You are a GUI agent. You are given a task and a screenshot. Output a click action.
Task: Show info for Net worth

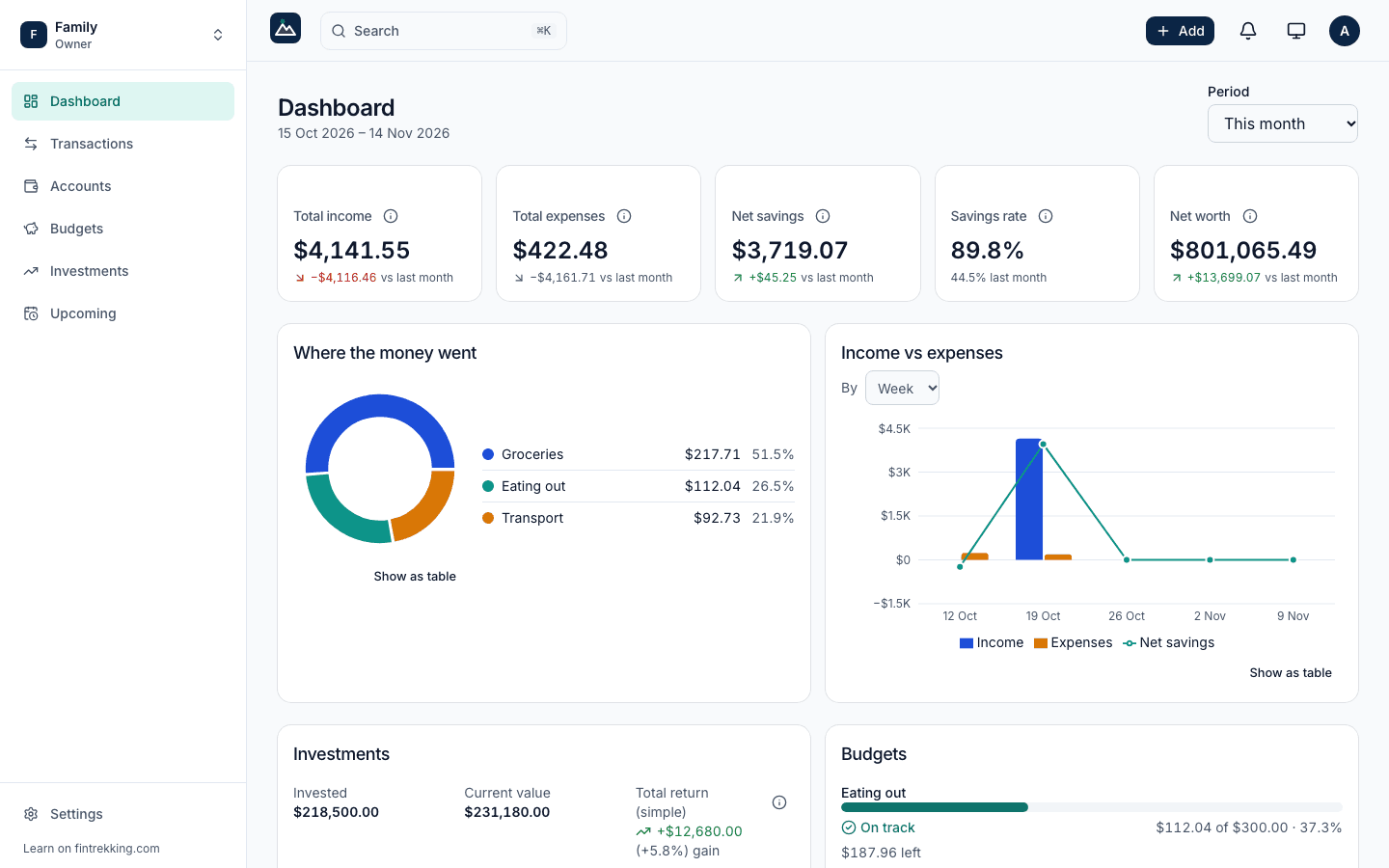pyautogui.click(x=1250, y=216)
